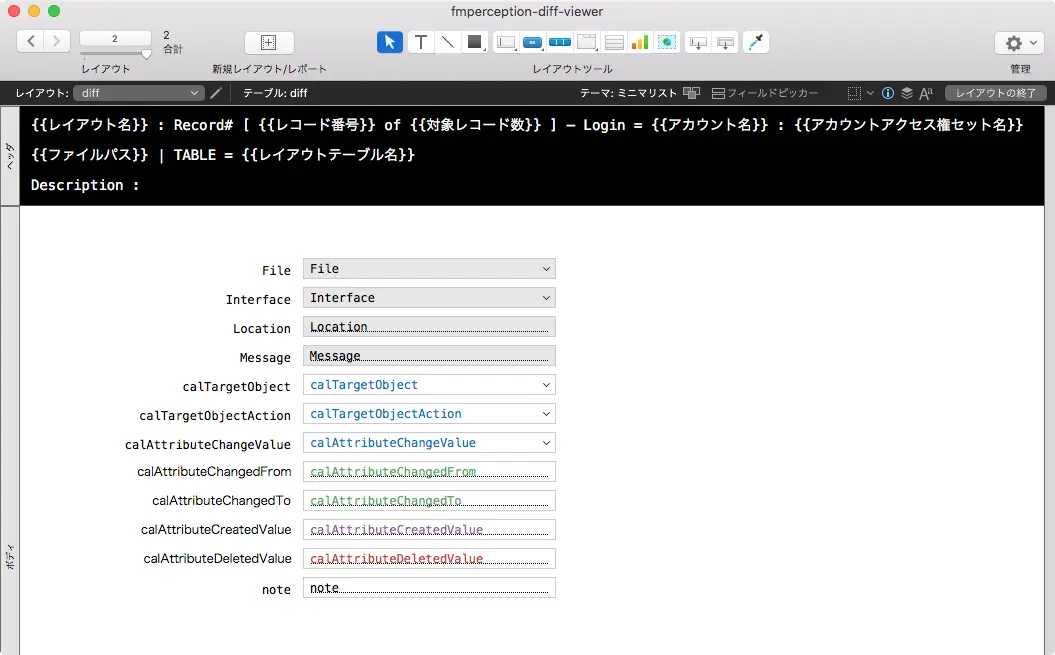Select the 'calAttributeCreatedValue' field label

pyautogui.click(x=216, y=529)
